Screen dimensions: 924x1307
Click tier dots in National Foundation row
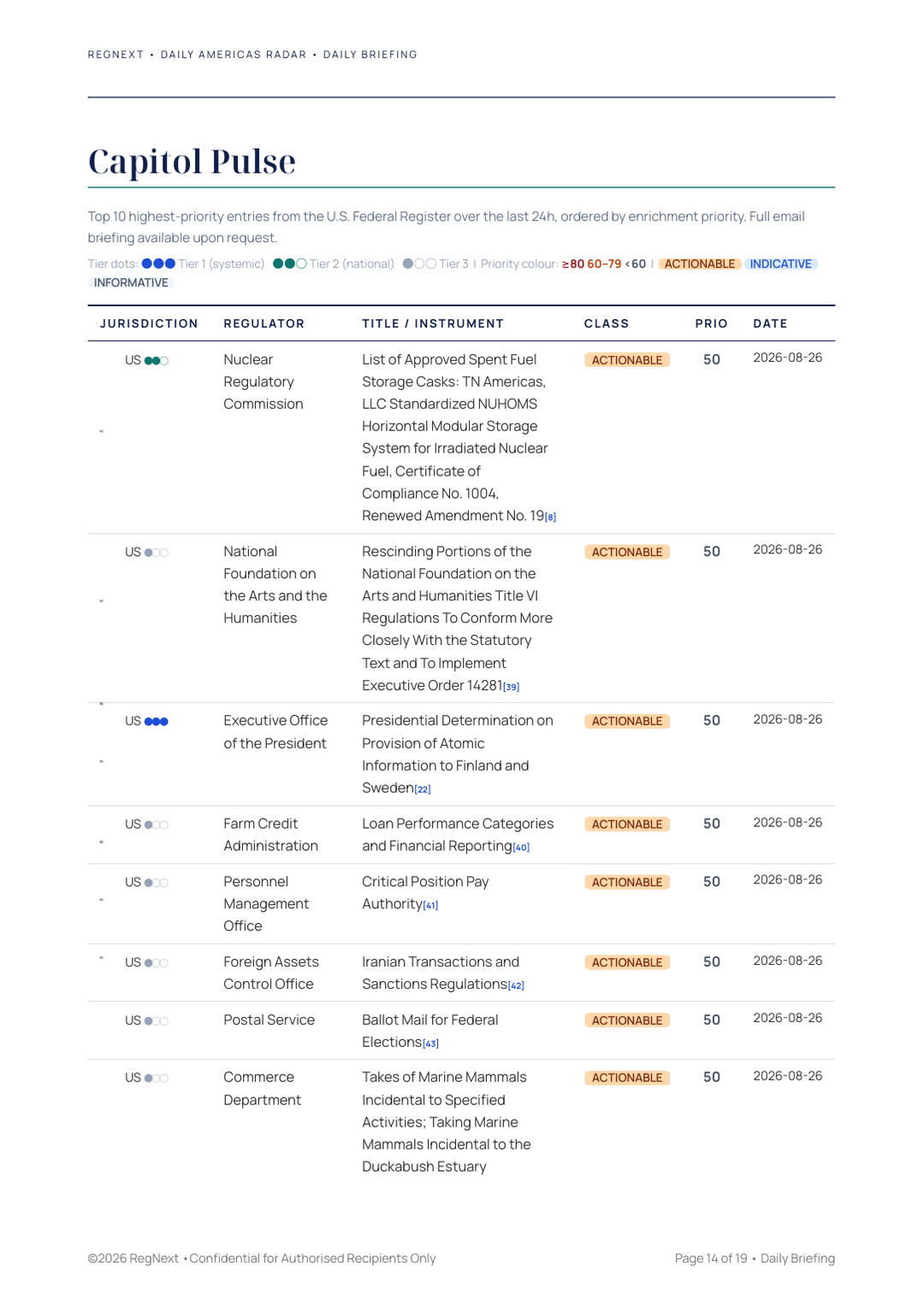tap(157, 553)
